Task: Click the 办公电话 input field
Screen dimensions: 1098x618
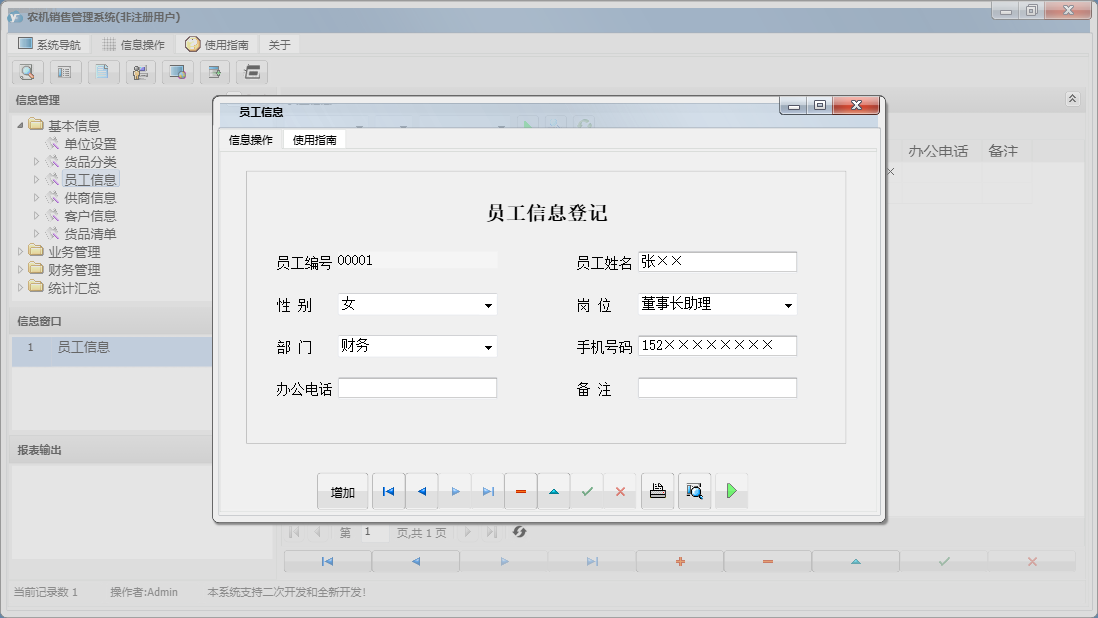Action: point(417,387)
